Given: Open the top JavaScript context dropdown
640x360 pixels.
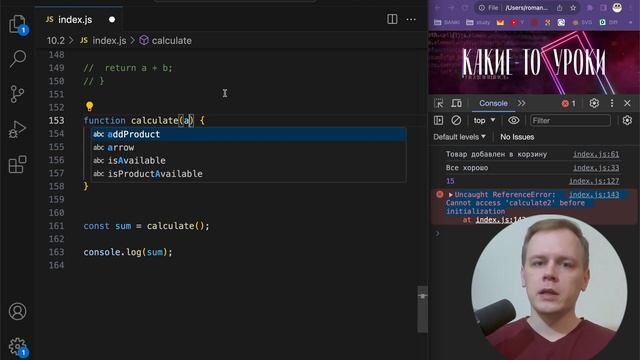Looking at the screenshot, I should [x=484, y=120].
